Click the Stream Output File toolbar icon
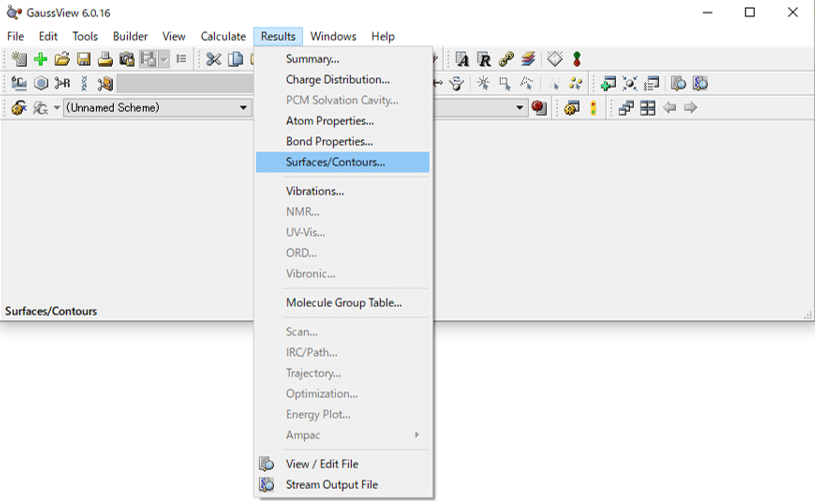Image resolution: width=815 pixels, height=501 pixels. [700, 83]
